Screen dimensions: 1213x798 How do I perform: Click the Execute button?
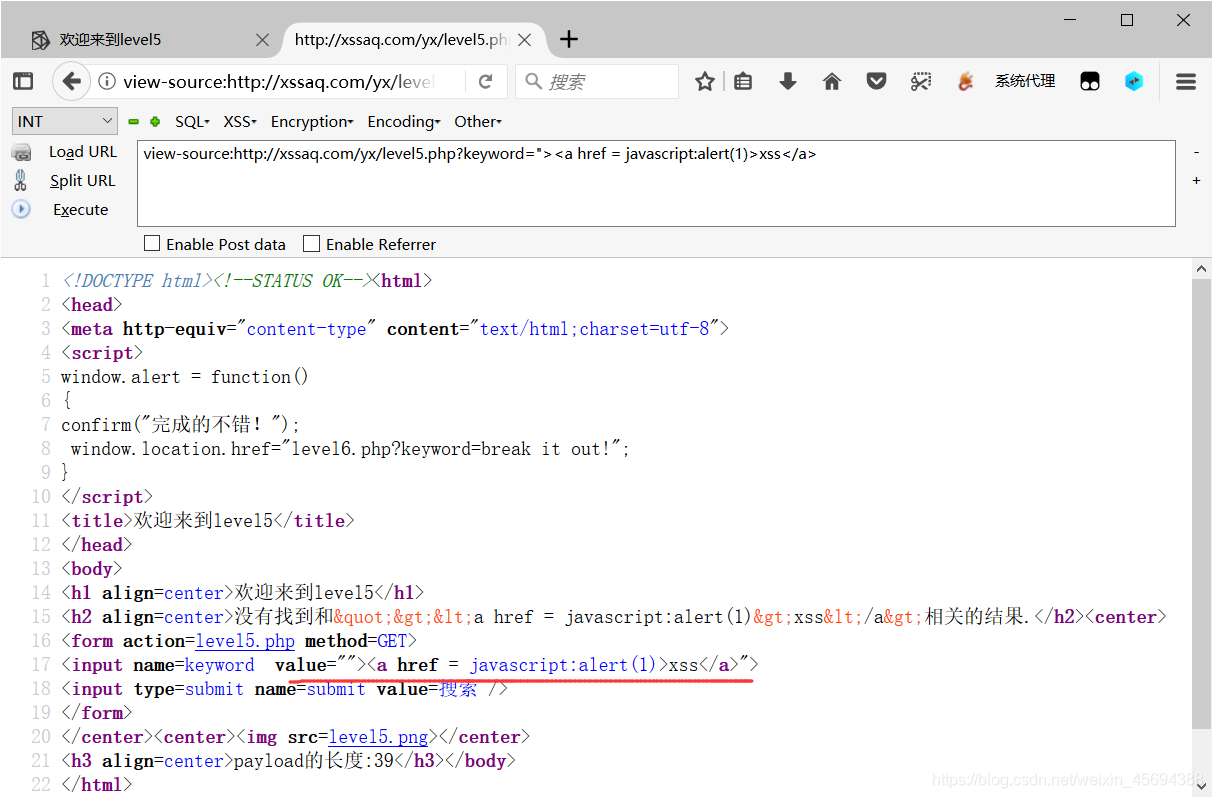(81, 210)
